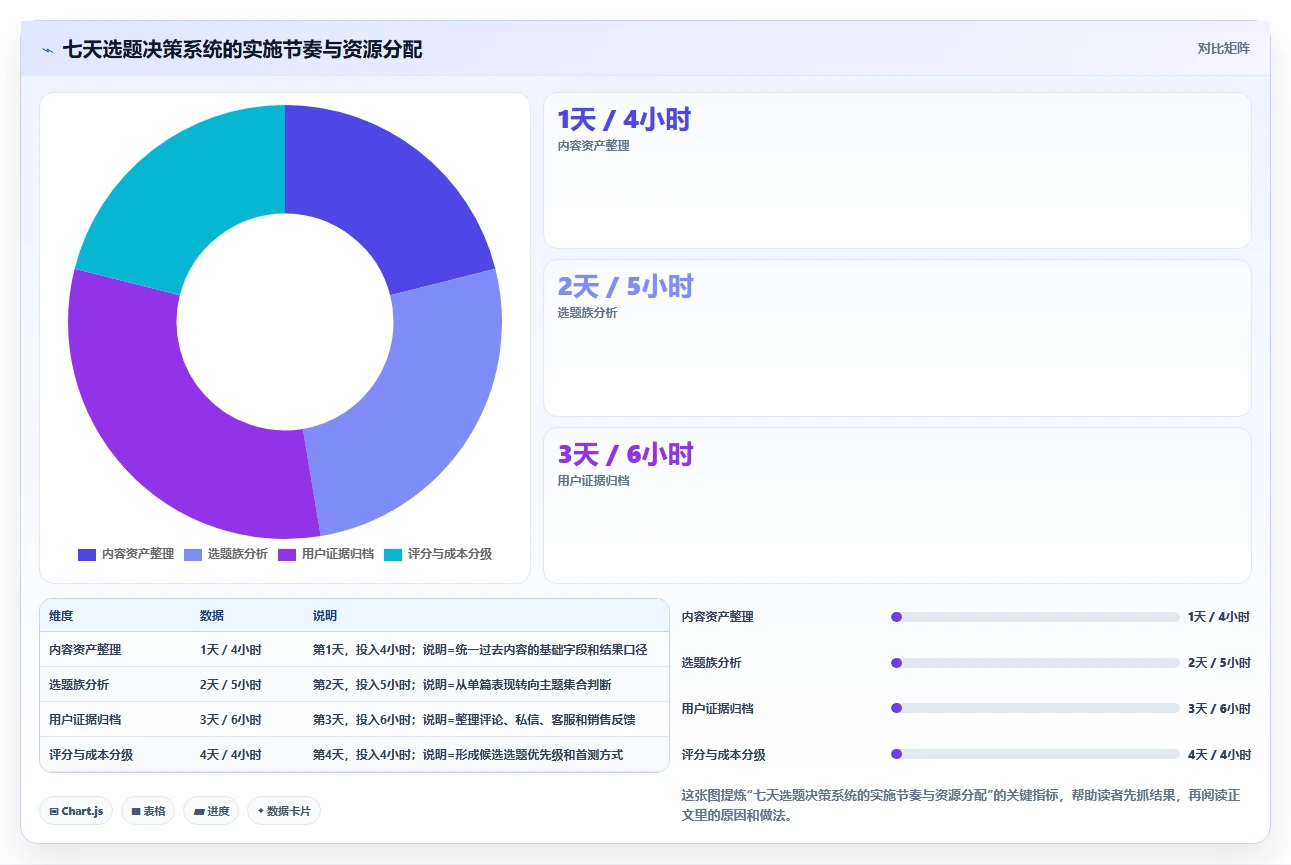Toggle the 选题族分析 legend color box
Image resolution: width=1291 pixels, height=865 pixels.
point(193,554)
